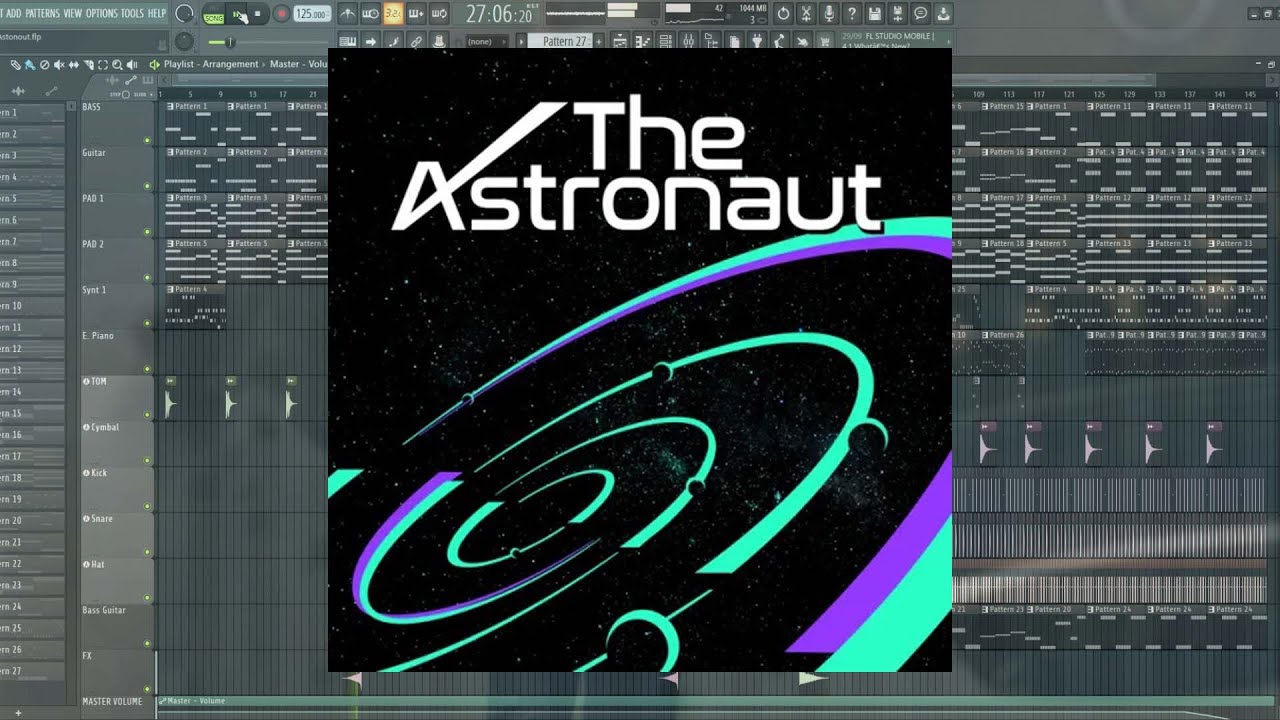The image size is (1280, 720).
Task: Select the Synt 1 track header
Action: point(117,305)
